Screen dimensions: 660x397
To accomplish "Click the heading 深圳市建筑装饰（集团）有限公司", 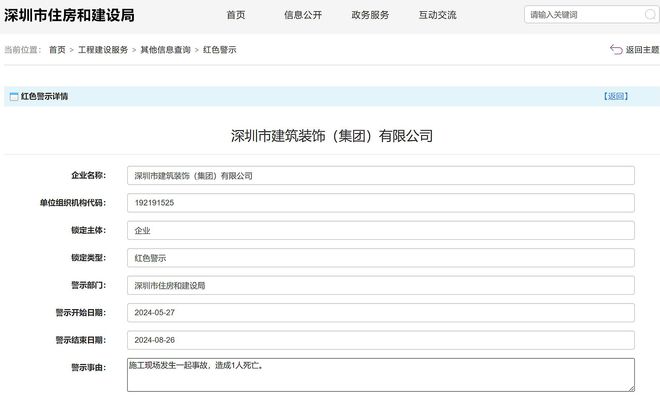I will click(332, 136).
